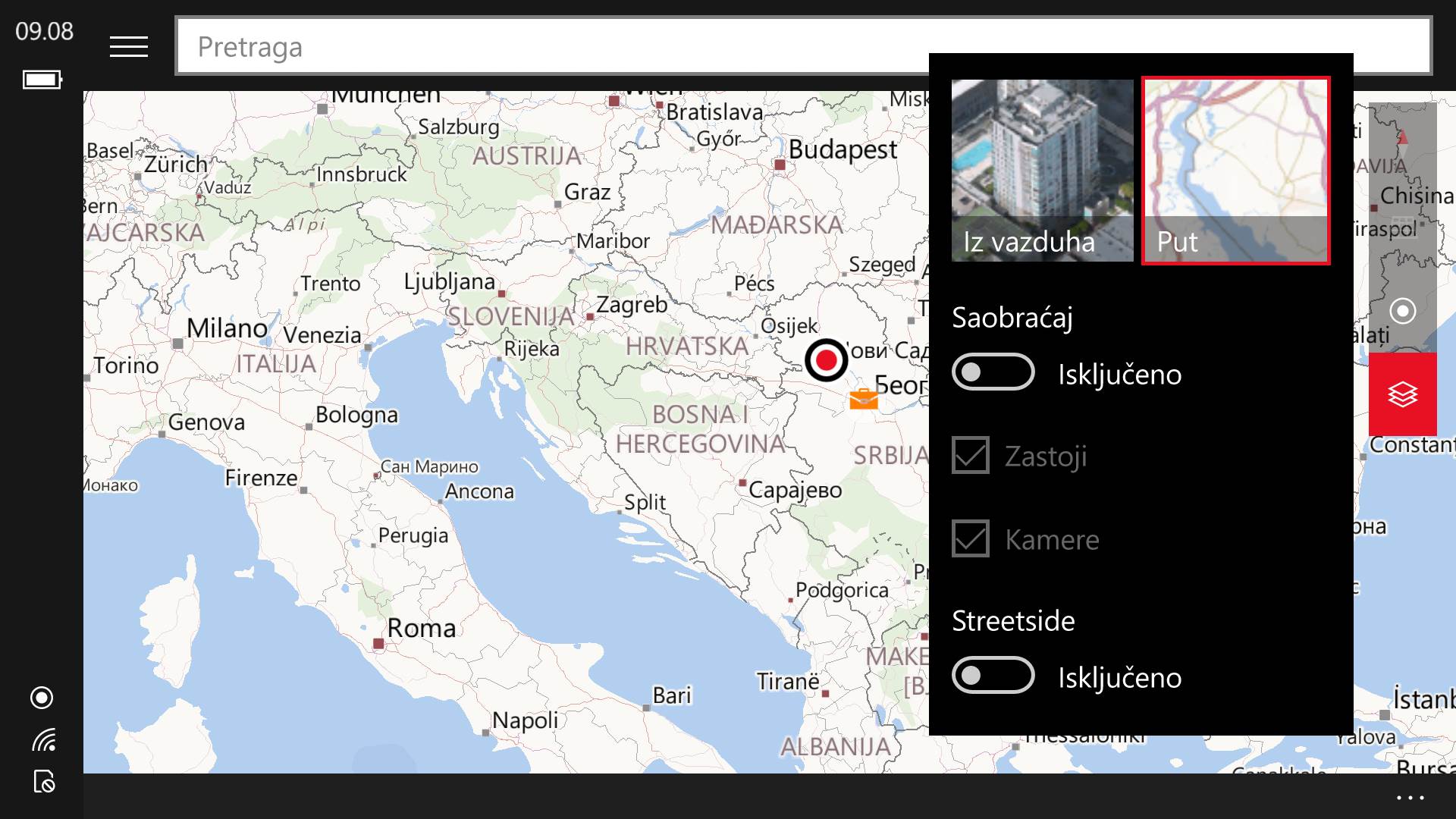Click the orange briefcase pin on the map
Image resolution: width=1456 pixels, height=819 pixels.
pos(864,399)
